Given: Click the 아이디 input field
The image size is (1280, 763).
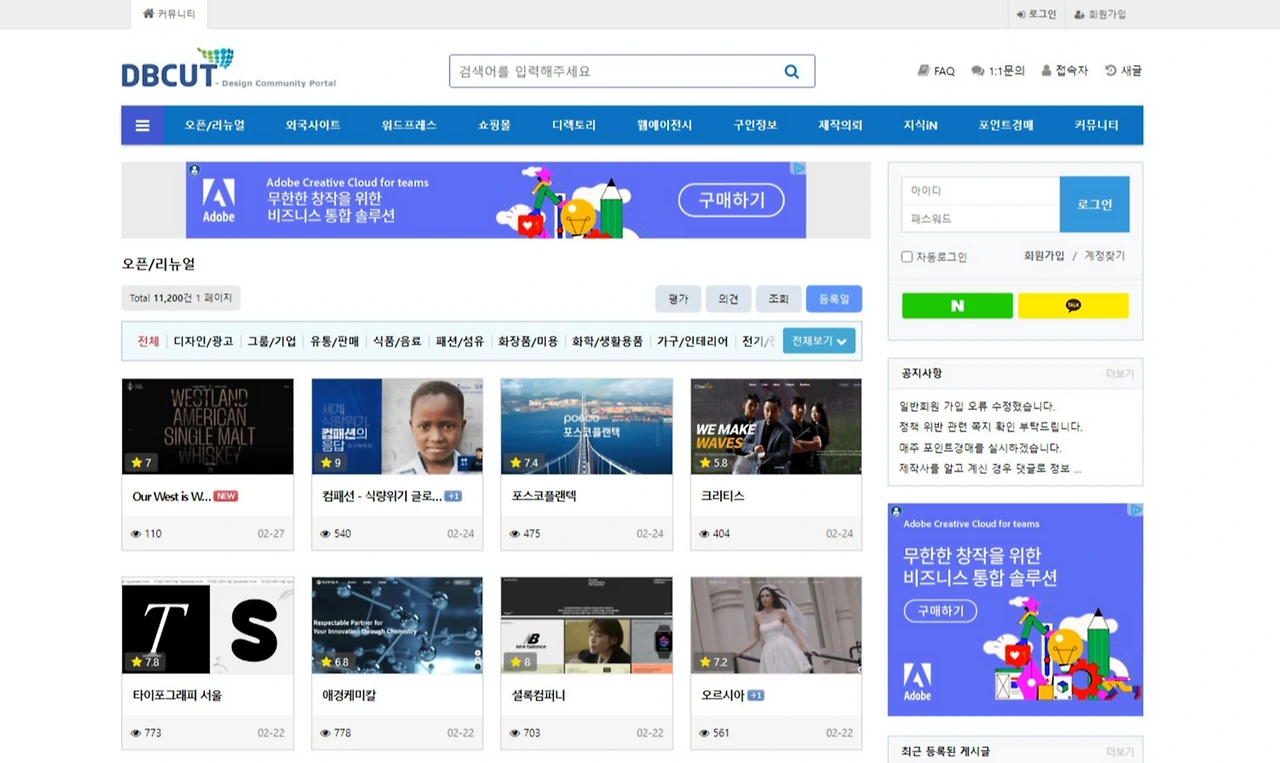Looking at the screenshot, I should pos(980,190).
